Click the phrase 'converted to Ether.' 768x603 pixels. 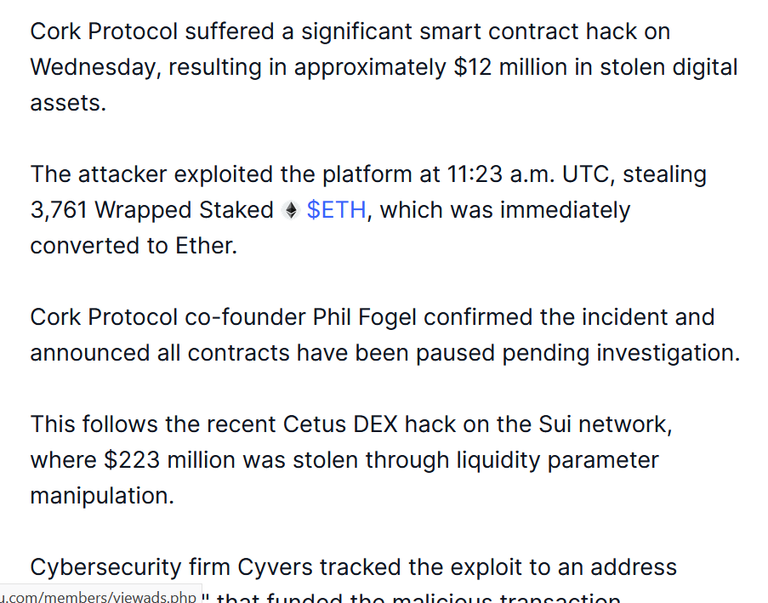pyautogui.click(x=134, y=245)
